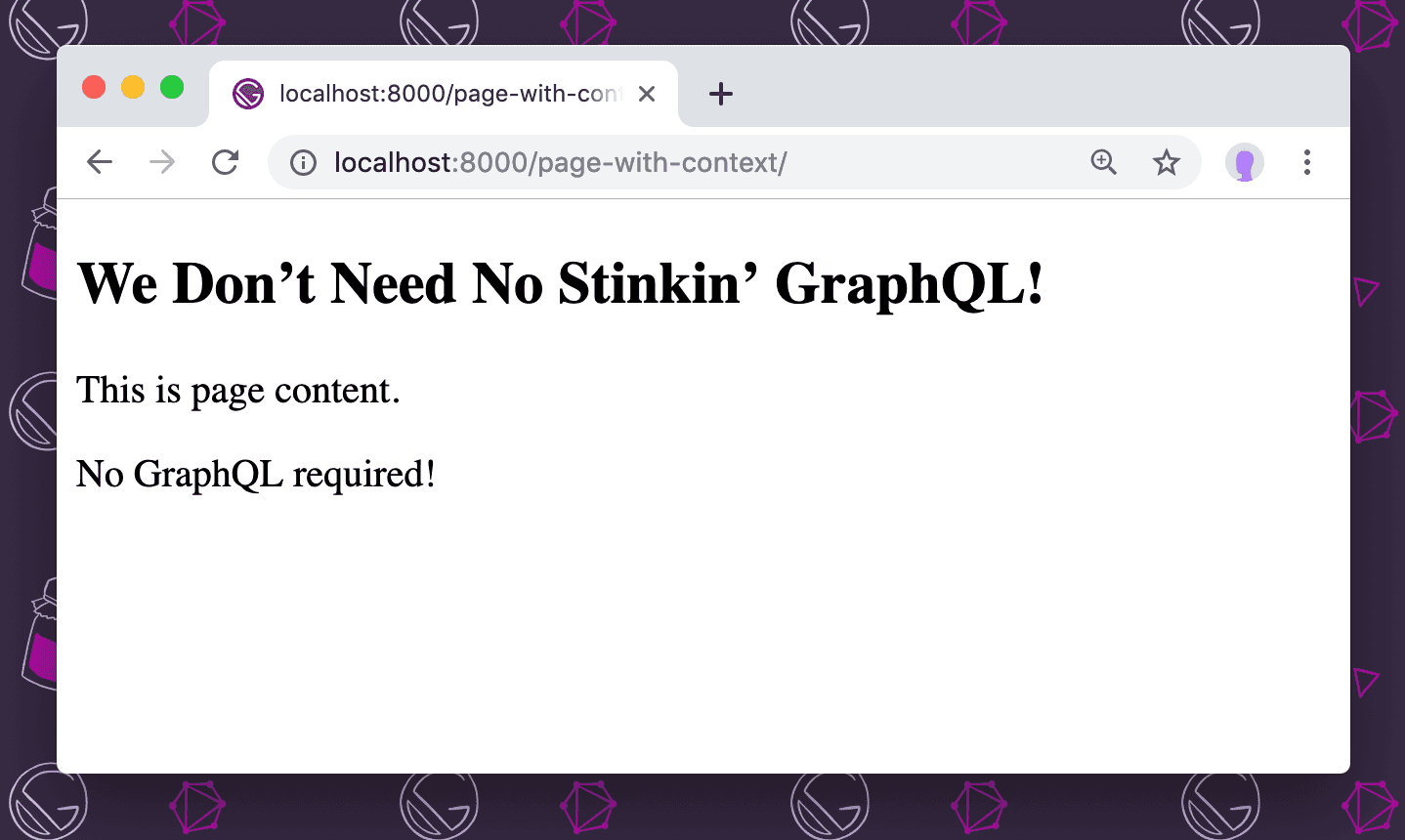Screen dimensions: 1405x840
Task: Click the Gatsby favicon on the tab
Action: pos(248,94)
